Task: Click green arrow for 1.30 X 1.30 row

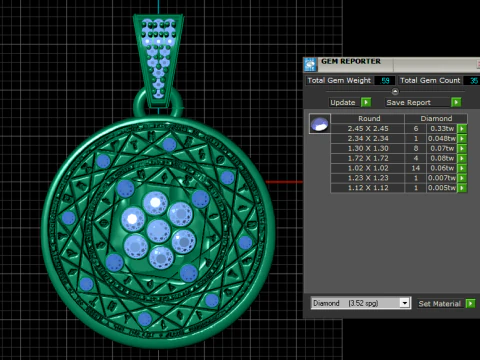Action: click(x=462, y=148)
